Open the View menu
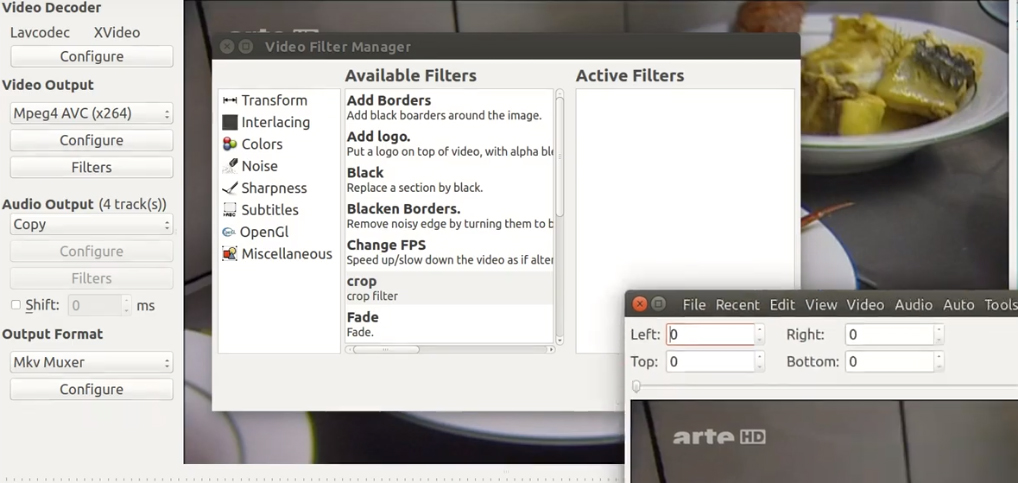Image resolution: width=1018 pixels, height=483 pixels. click(821, 304)
